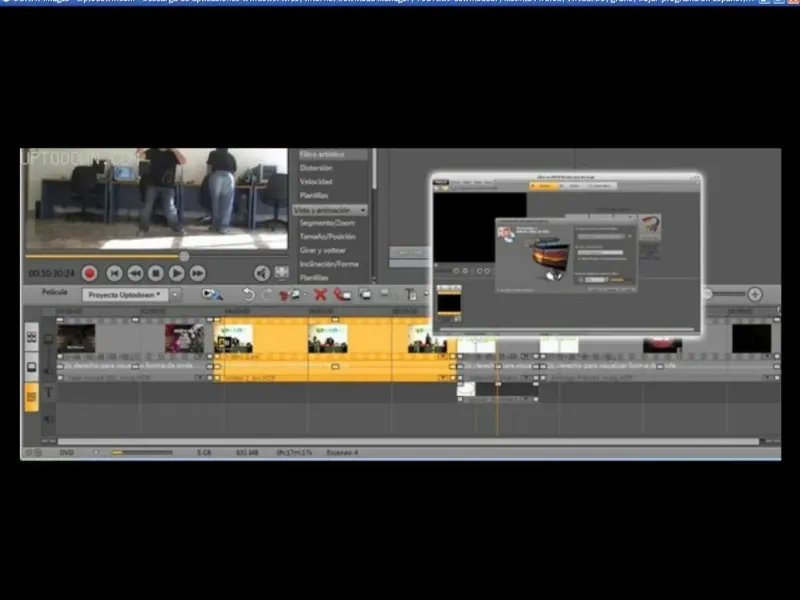800x600 pixels.
Task: Undo the last action
Action: pos(248,294)
